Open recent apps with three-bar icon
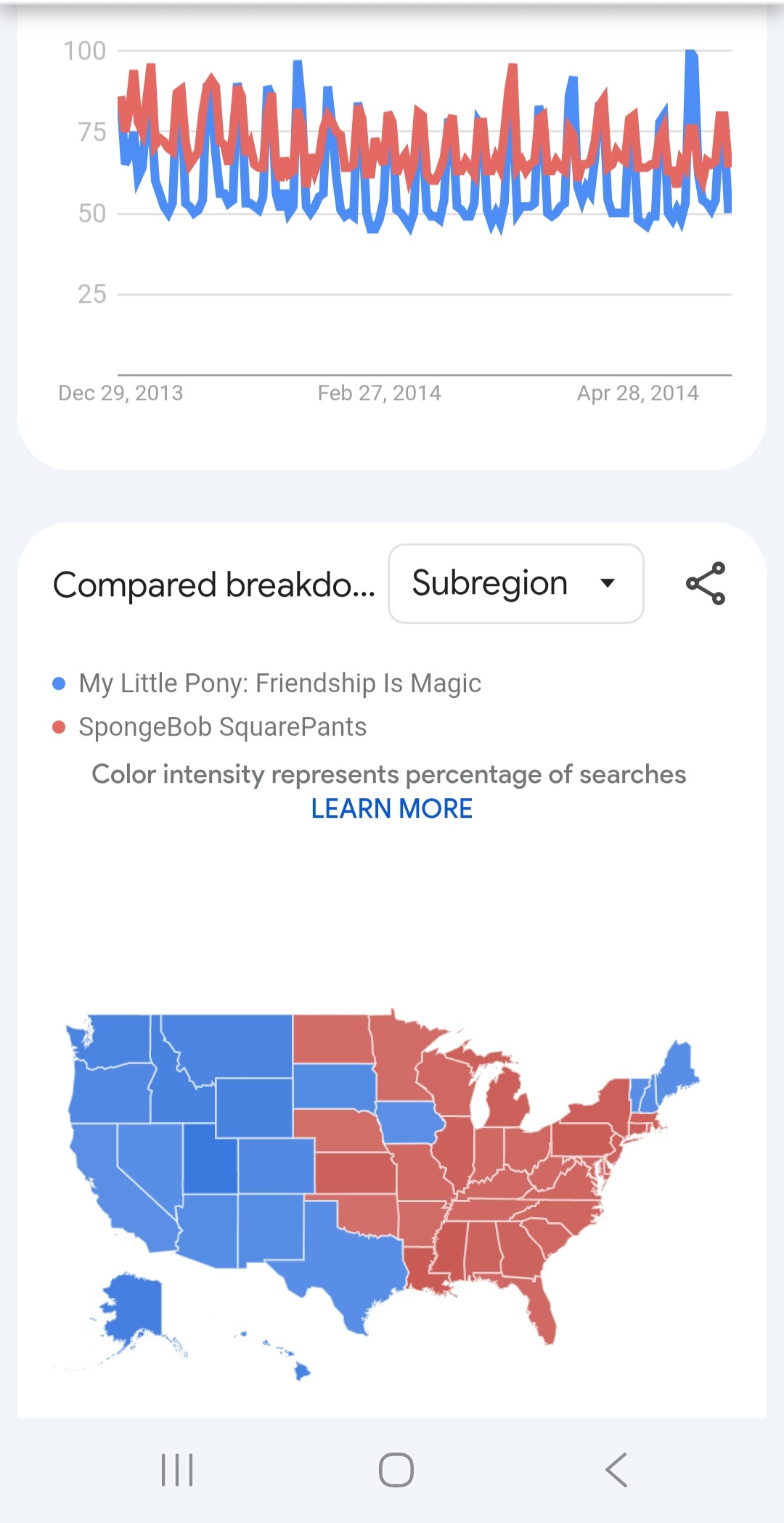784x1523 pixels. (177, 1470)
